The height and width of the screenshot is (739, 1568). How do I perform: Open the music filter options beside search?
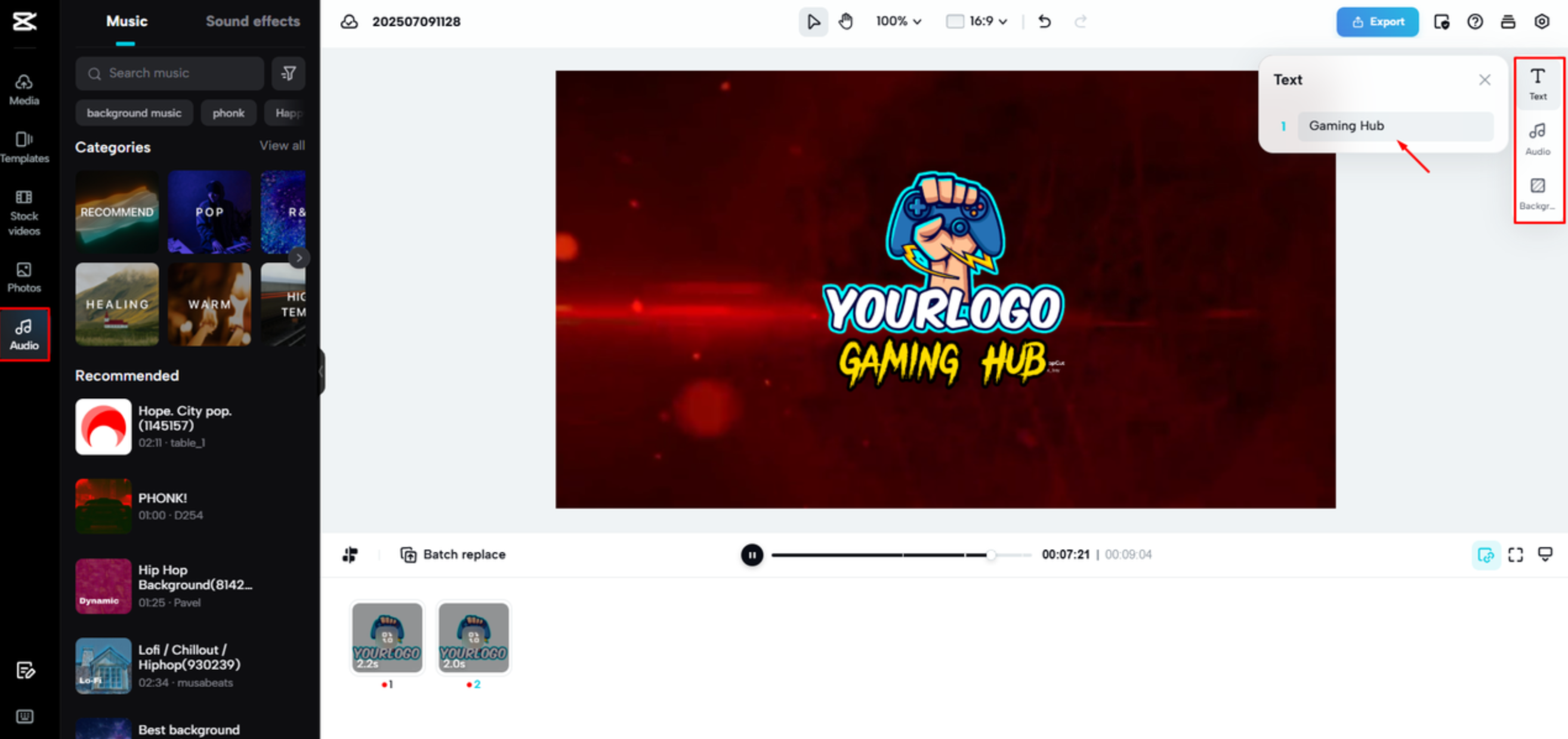pyautogui.click(x=288, y=73)
